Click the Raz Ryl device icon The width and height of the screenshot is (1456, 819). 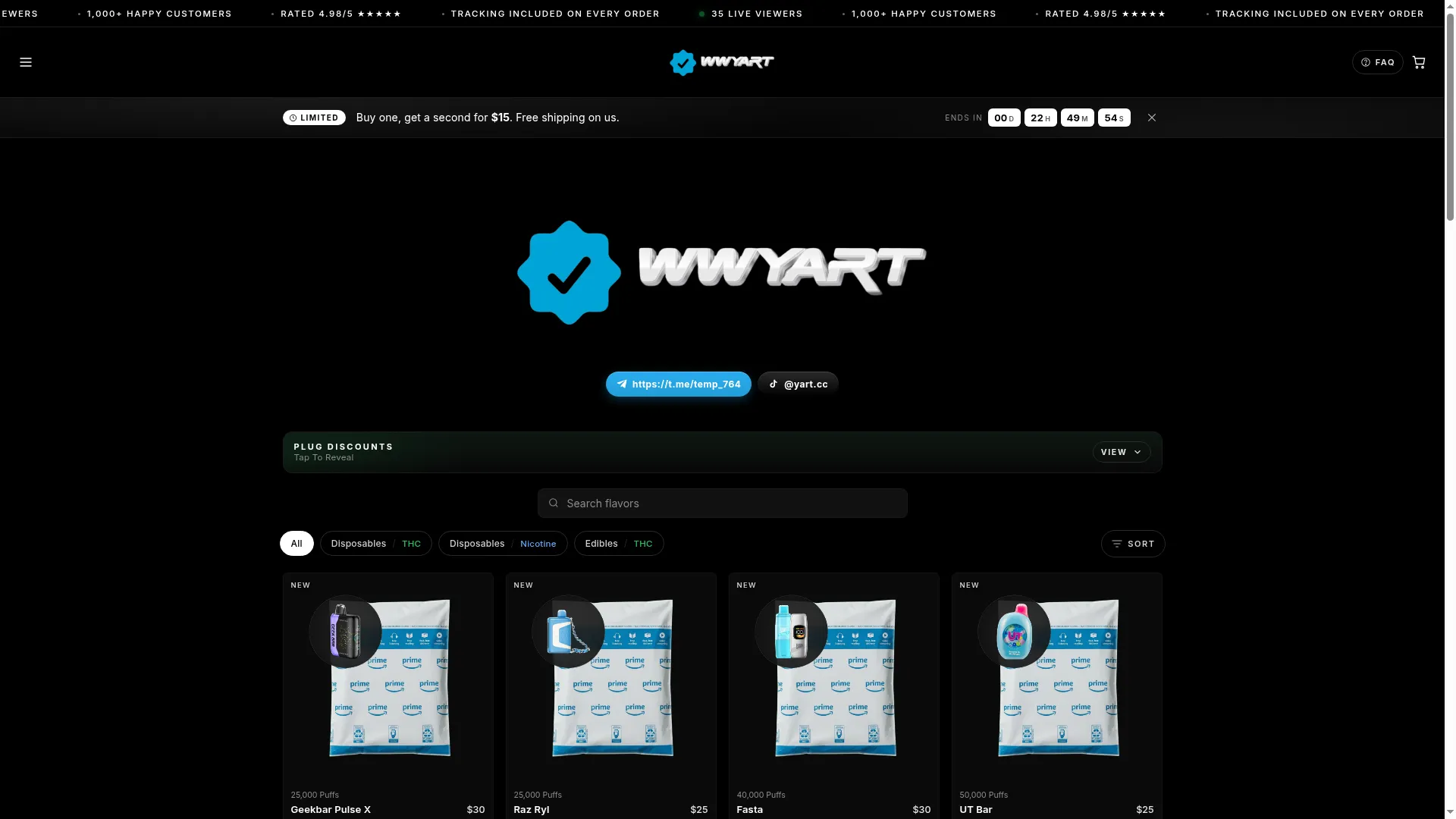[568, 632]
